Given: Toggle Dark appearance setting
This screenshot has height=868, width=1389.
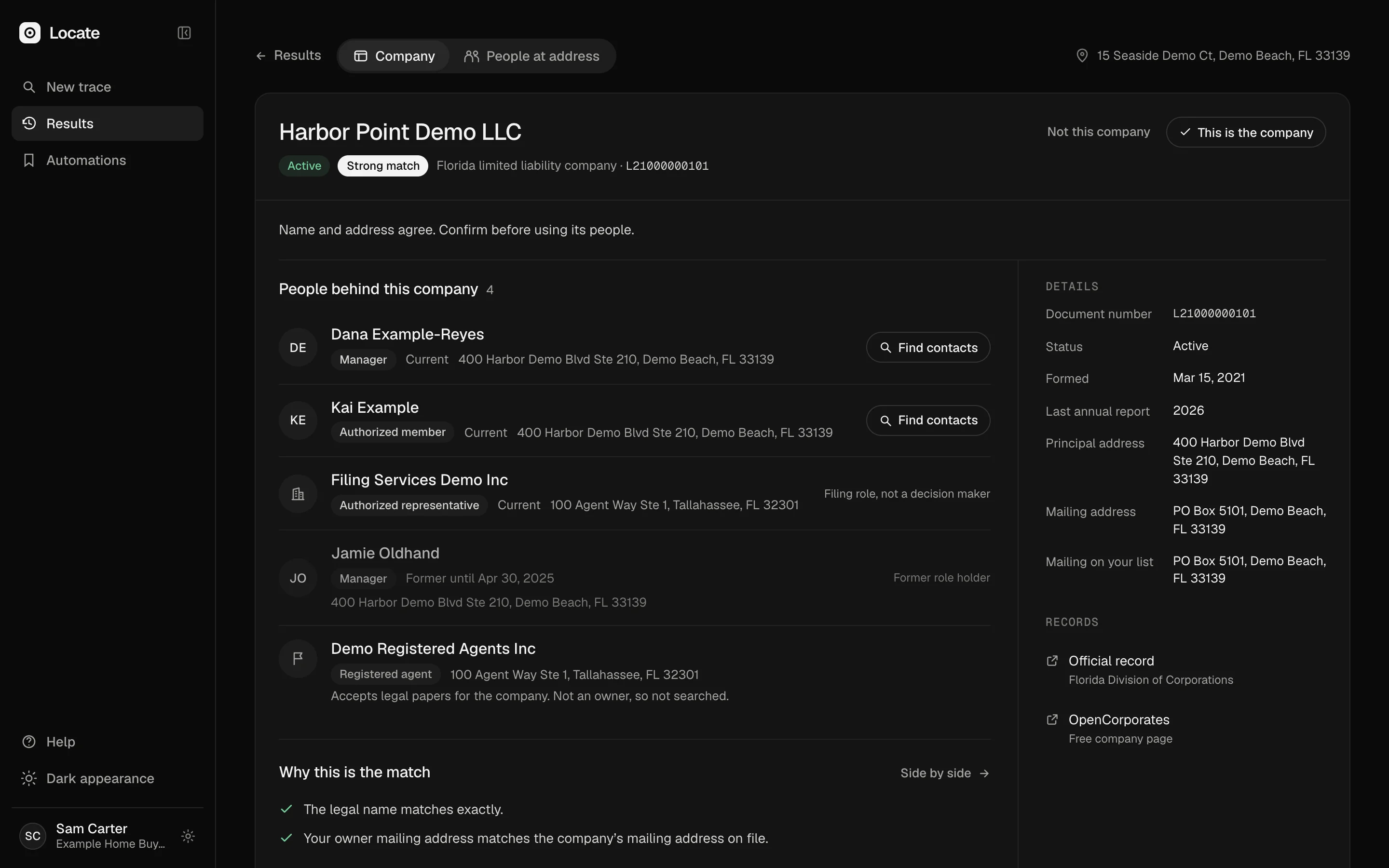Looking at the screenshot, I should [108, 778].
